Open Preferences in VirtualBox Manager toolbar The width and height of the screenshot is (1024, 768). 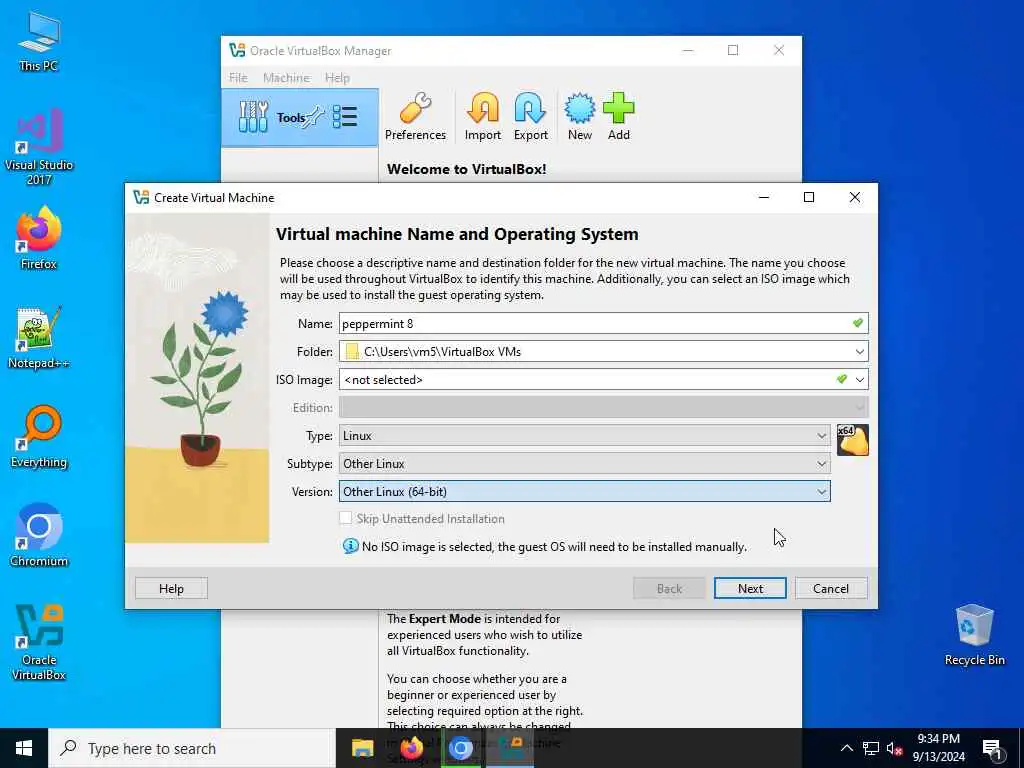[x=415, y=118]
